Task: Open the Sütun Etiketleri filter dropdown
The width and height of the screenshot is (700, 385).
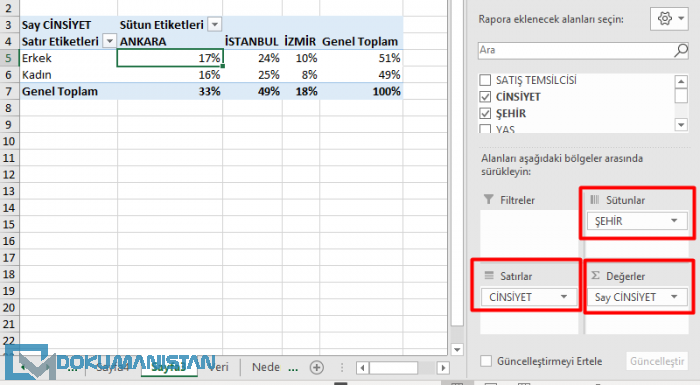Action: point(215,25)
